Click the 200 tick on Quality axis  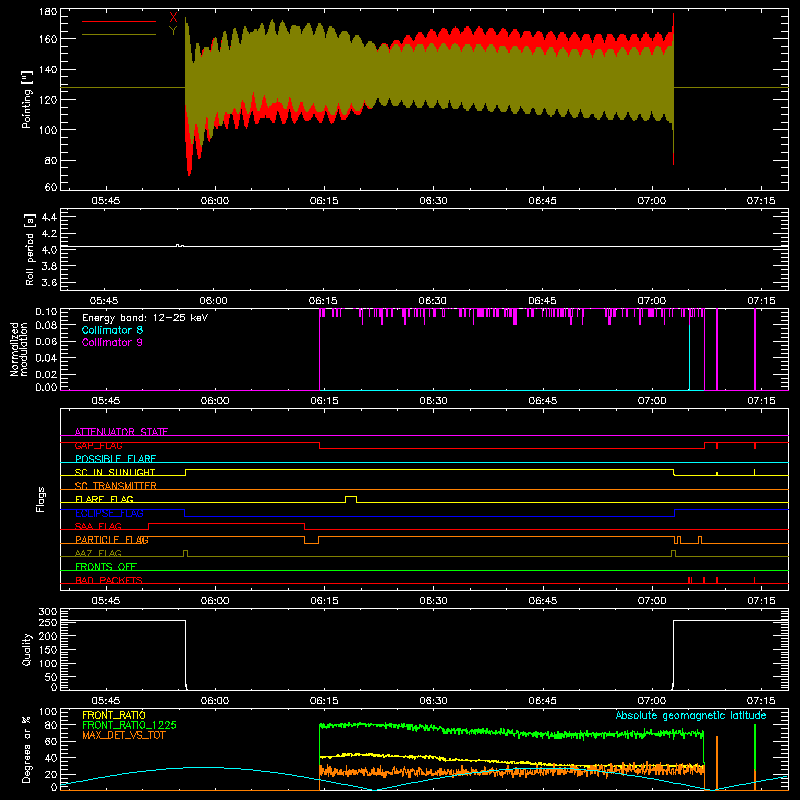[48, 637]
